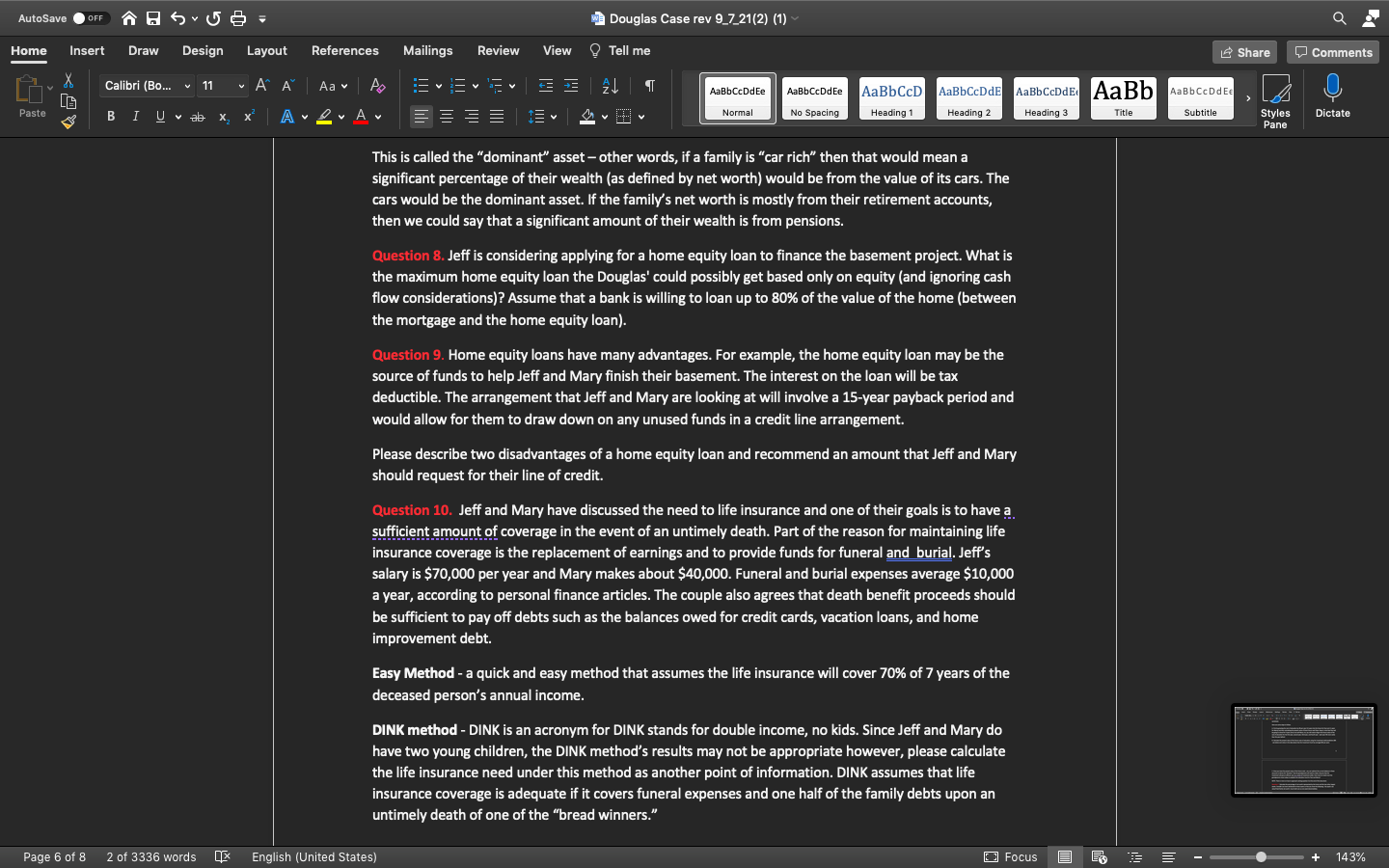The width and height of the screenshot is (1389, 868).
Task: Insert a bulleted list
Action: [x=421, y=86]
